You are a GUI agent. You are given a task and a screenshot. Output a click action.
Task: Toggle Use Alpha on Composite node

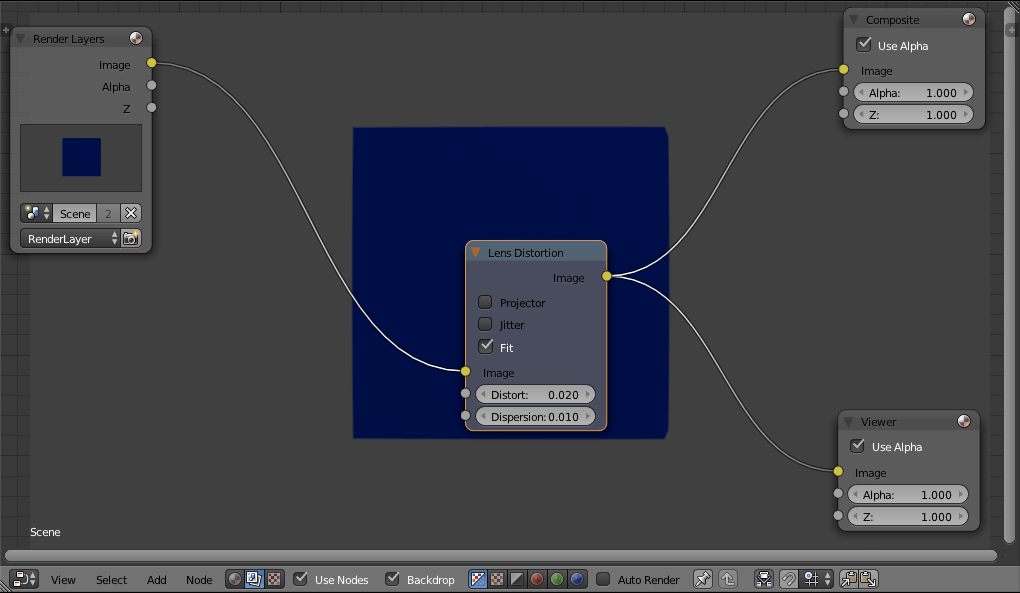864,45
